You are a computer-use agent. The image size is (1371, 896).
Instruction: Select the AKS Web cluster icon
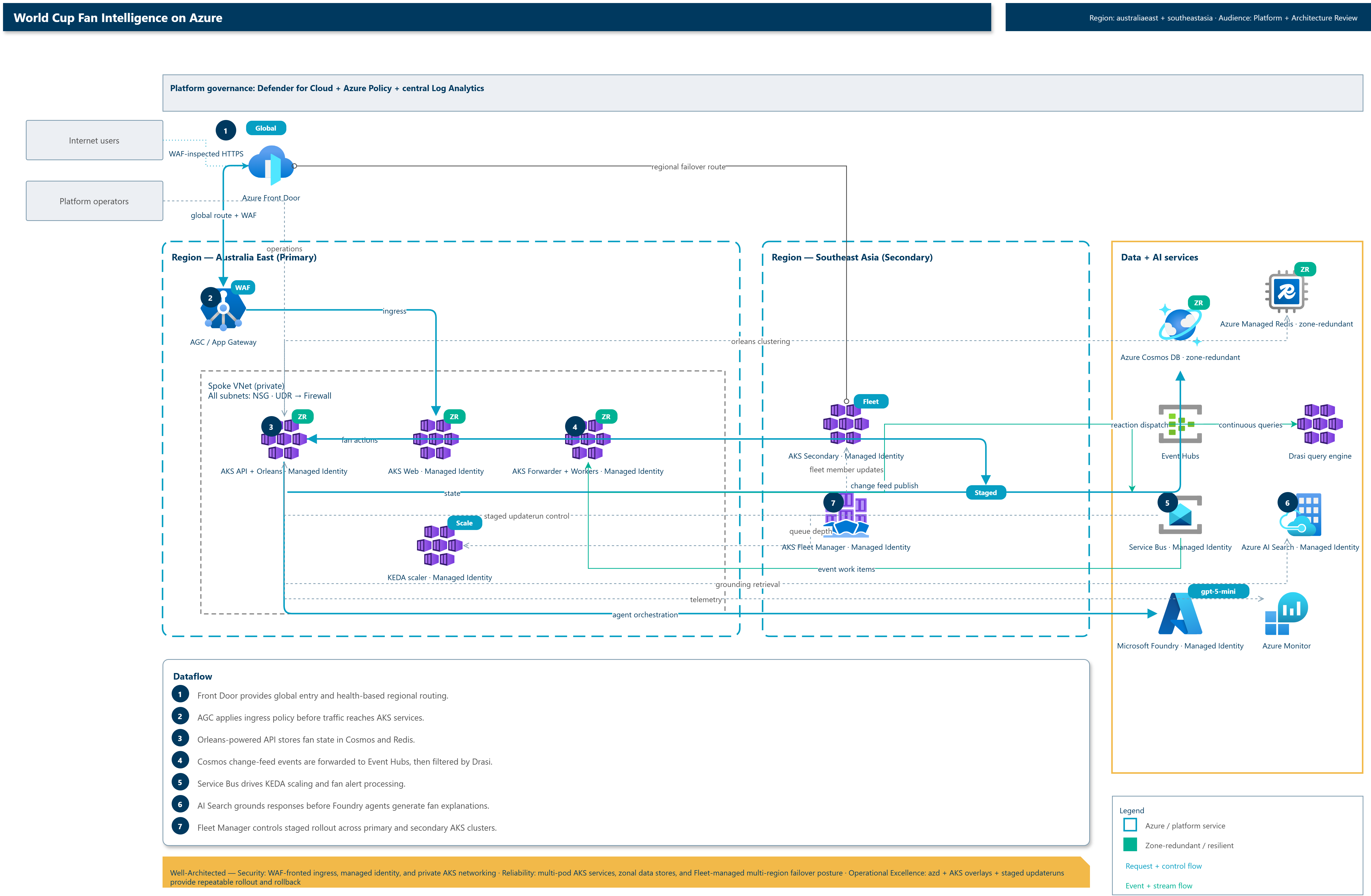(x=436, y=439)
